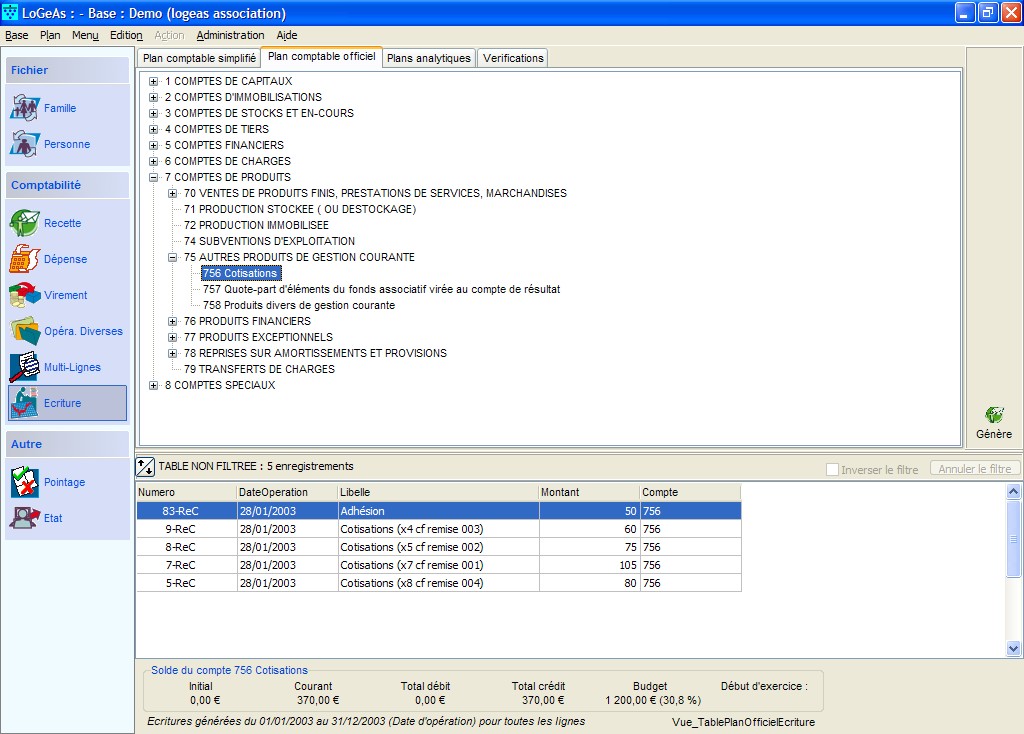The image size is (1024, 734).
Task: Open the Virement transfer tool
Action: point(25,295)
